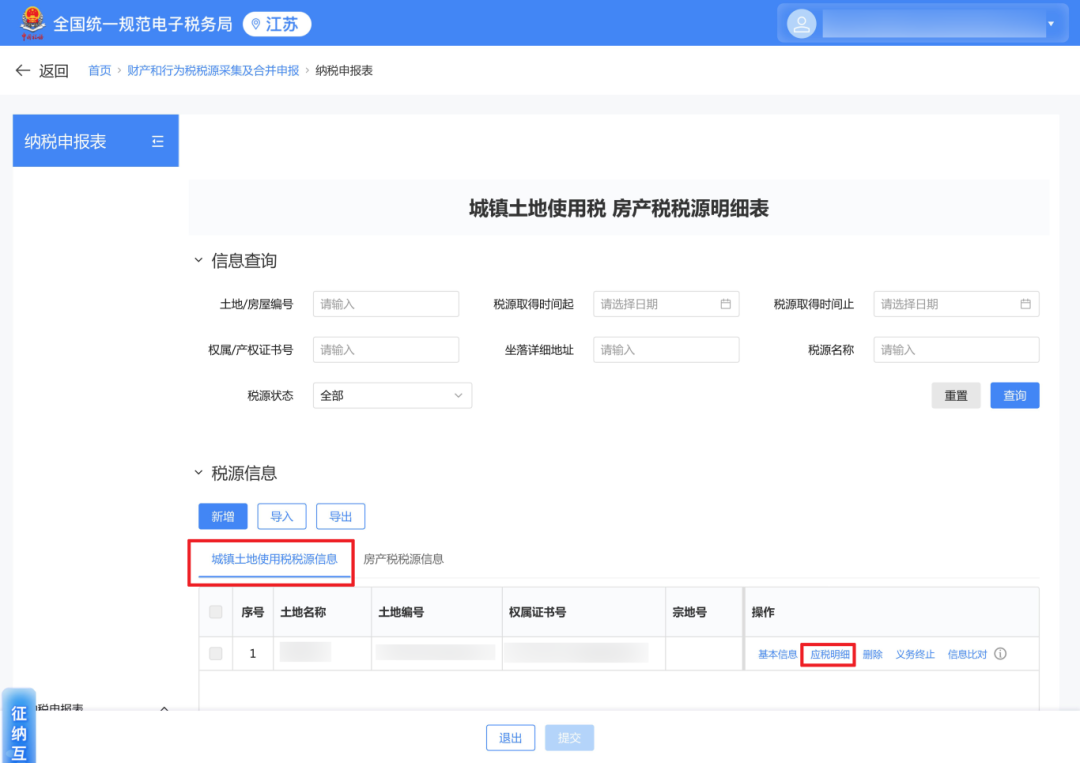The height and width of the screenshot is (763, 1080).
Task: Click the tax bureau national emblem logo
Action: point(32,23)
